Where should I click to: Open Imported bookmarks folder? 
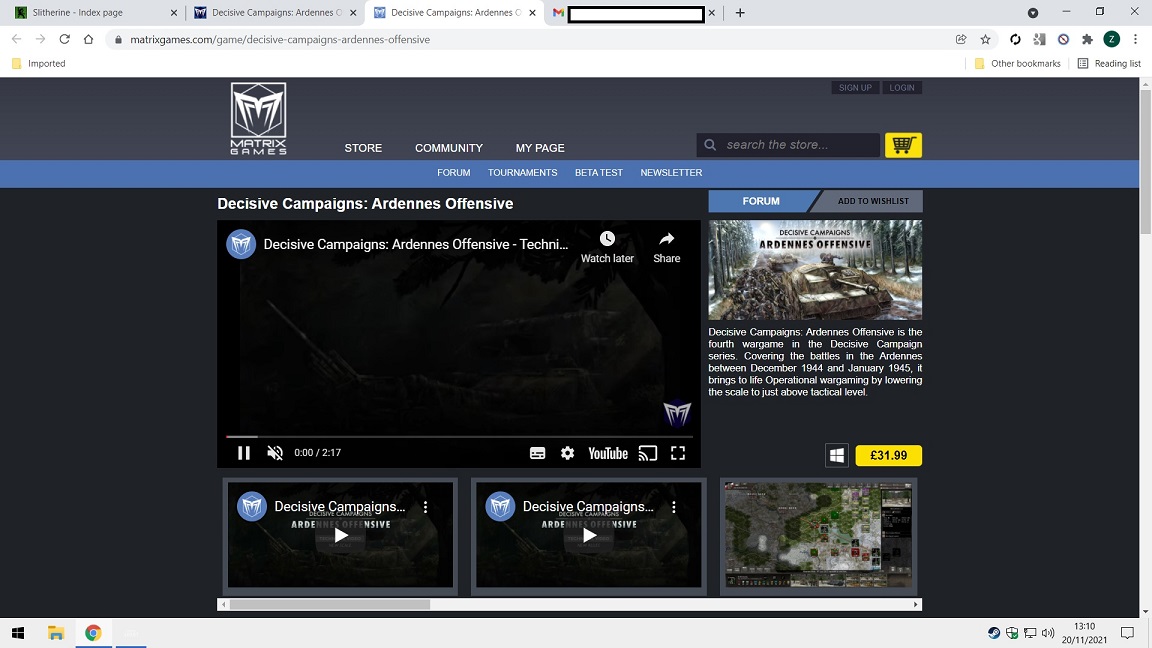pos(39,63)
